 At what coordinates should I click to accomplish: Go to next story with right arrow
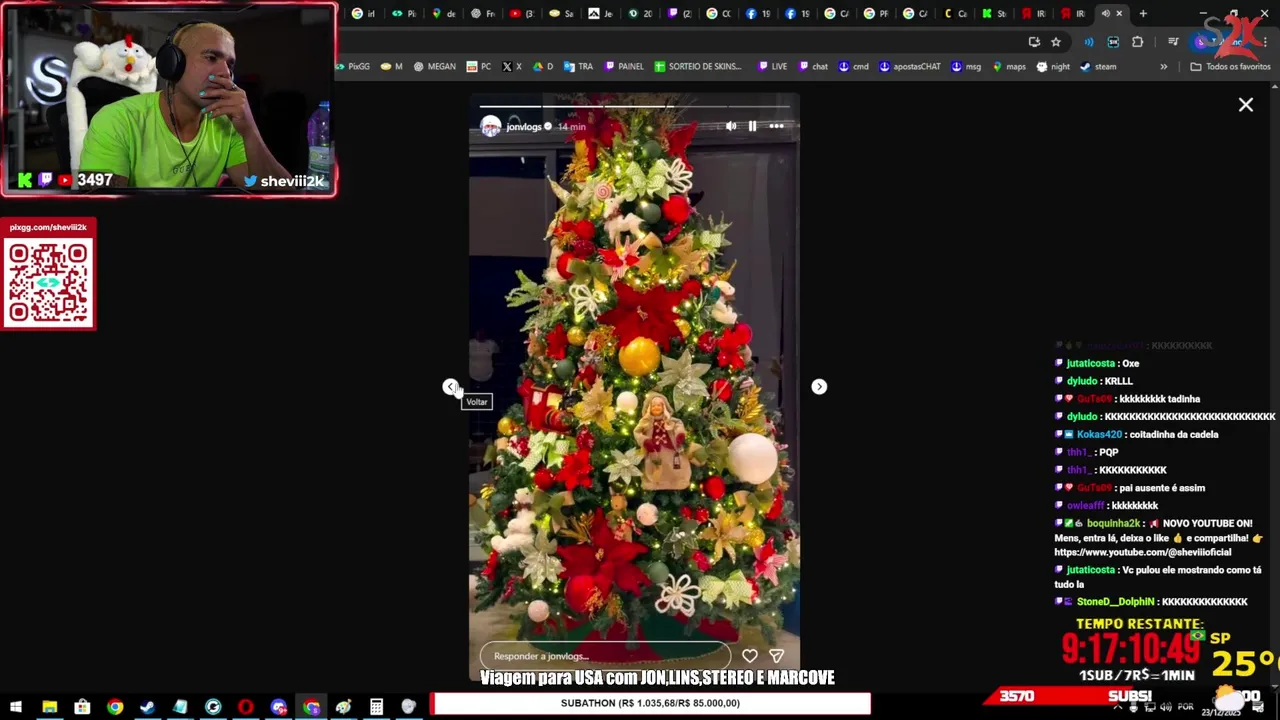click(x=819, y=387)
